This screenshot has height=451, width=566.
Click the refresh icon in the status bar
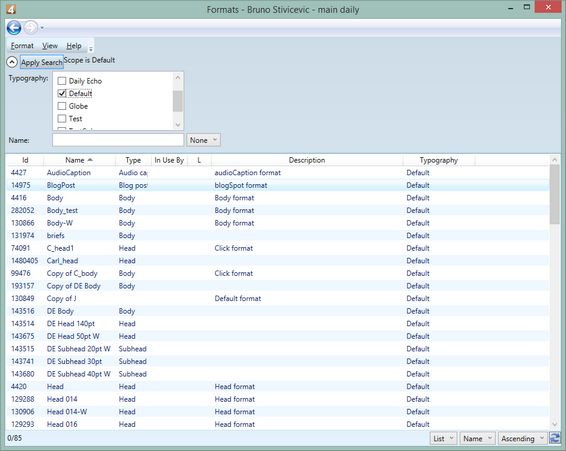(554, 438)
